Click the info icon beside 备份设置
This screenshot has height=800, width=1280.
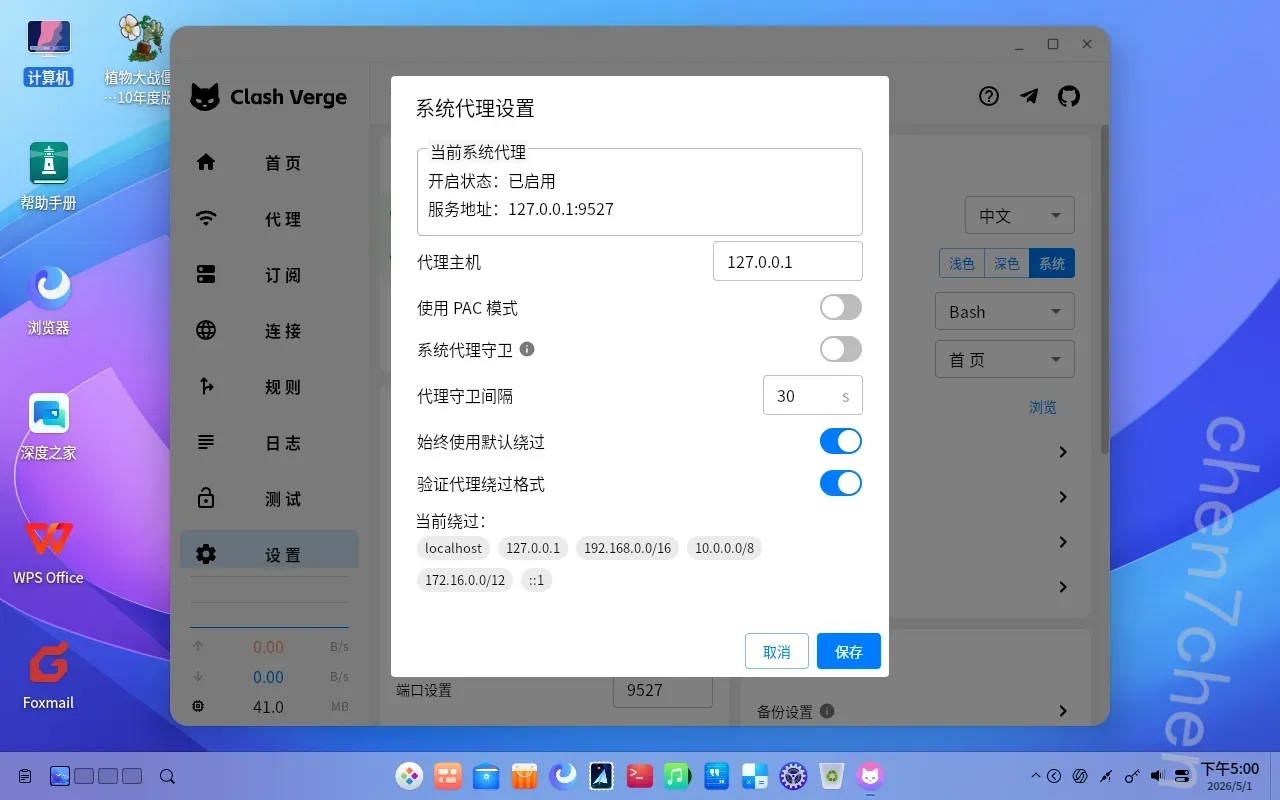coord(827,711)
